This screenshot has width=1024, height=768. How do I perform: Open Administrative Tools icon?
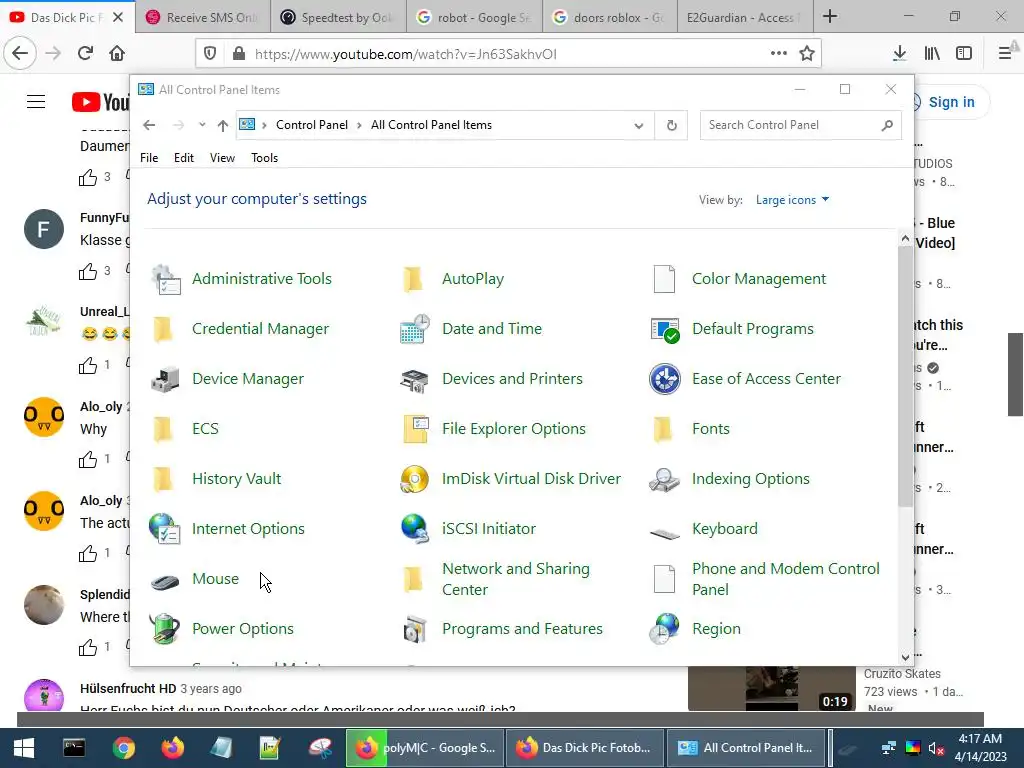(x=165, y=280)
